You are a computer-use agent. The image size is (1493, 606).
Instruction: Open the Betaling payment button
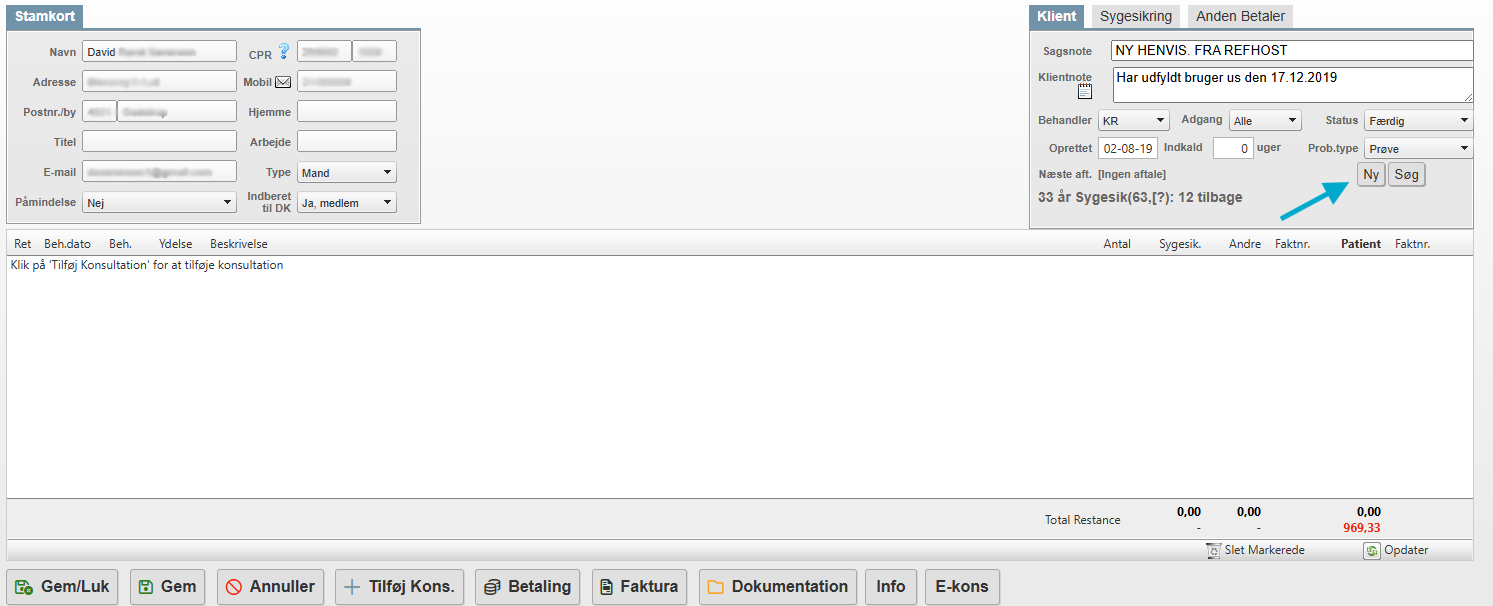(x=527, y=587)
